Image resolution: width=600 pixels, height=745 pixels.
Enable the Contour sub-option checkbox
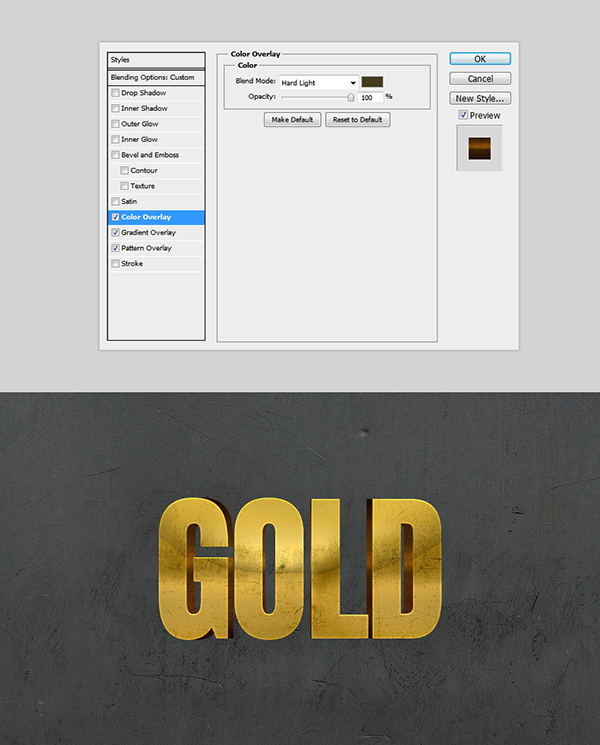pyautogui.click(x=124, y=170)
